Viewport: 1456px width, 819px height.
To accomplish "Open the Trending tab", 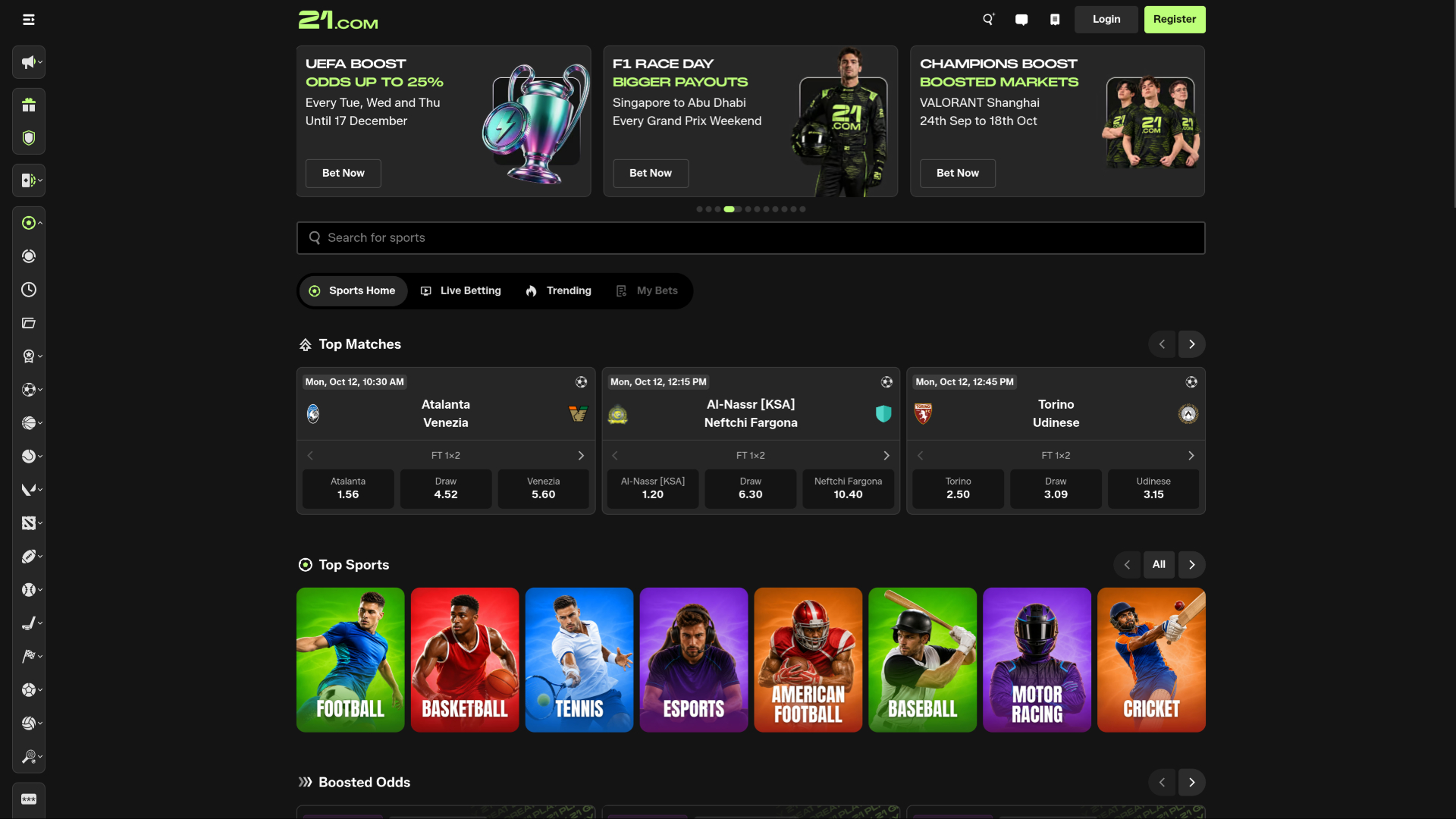I will (559, 291).
